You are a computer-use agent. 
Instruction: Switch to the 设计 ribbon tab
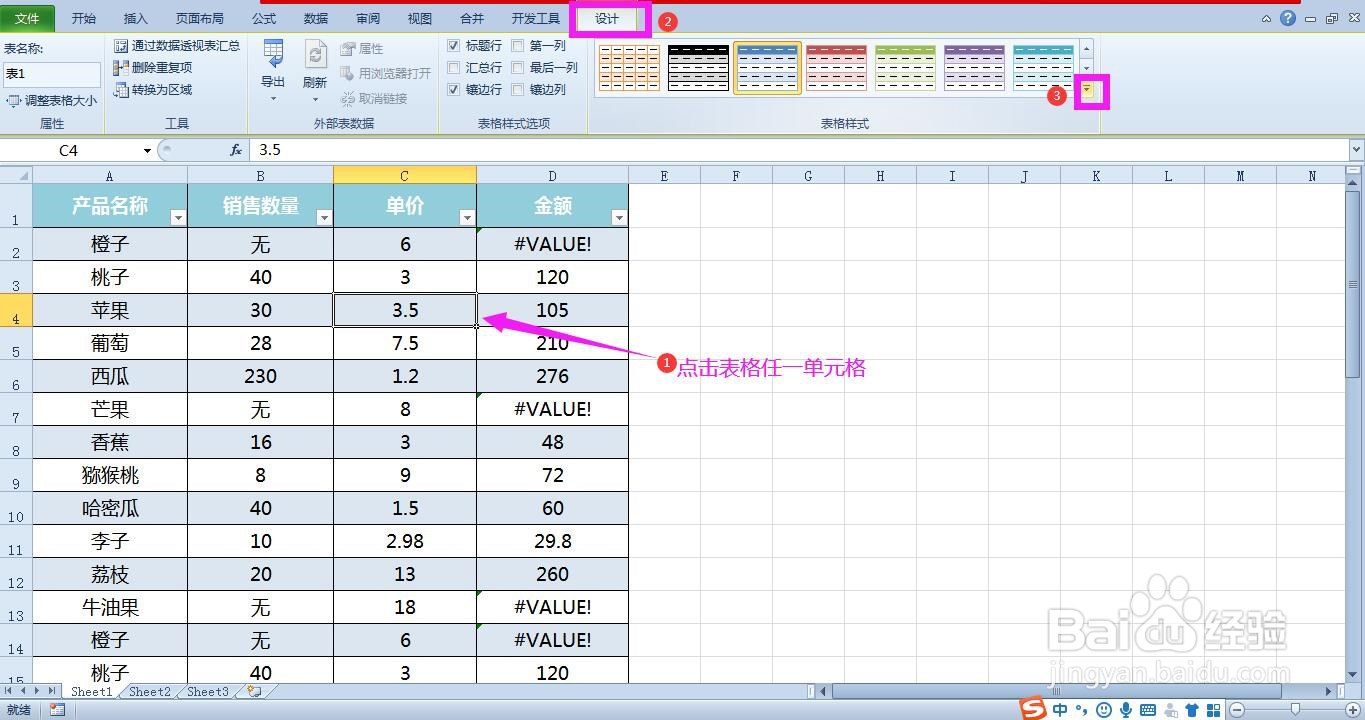[x=607, y=17]
